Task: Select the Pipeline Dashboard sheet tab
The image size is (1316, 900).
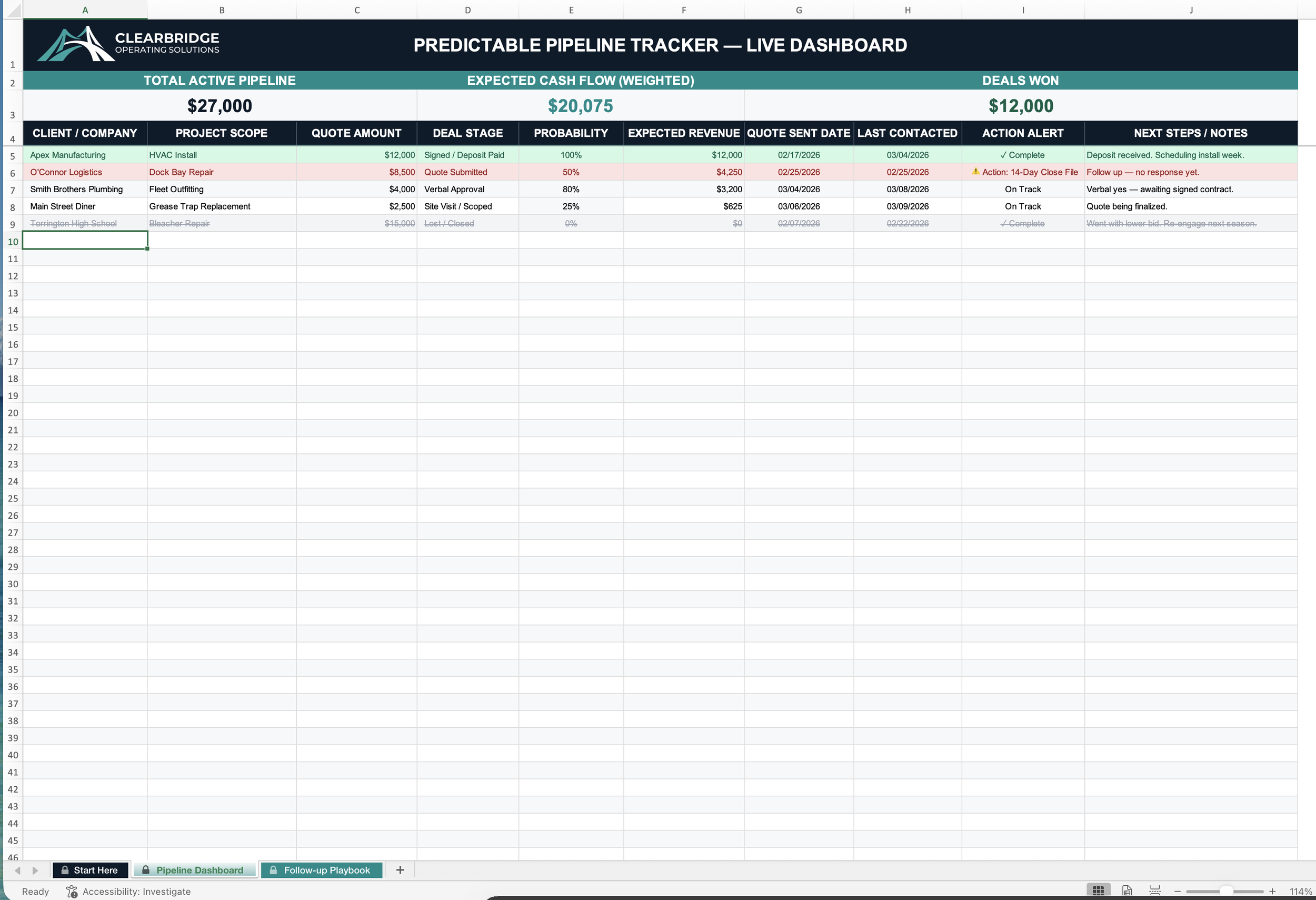Action: [200, 870]
